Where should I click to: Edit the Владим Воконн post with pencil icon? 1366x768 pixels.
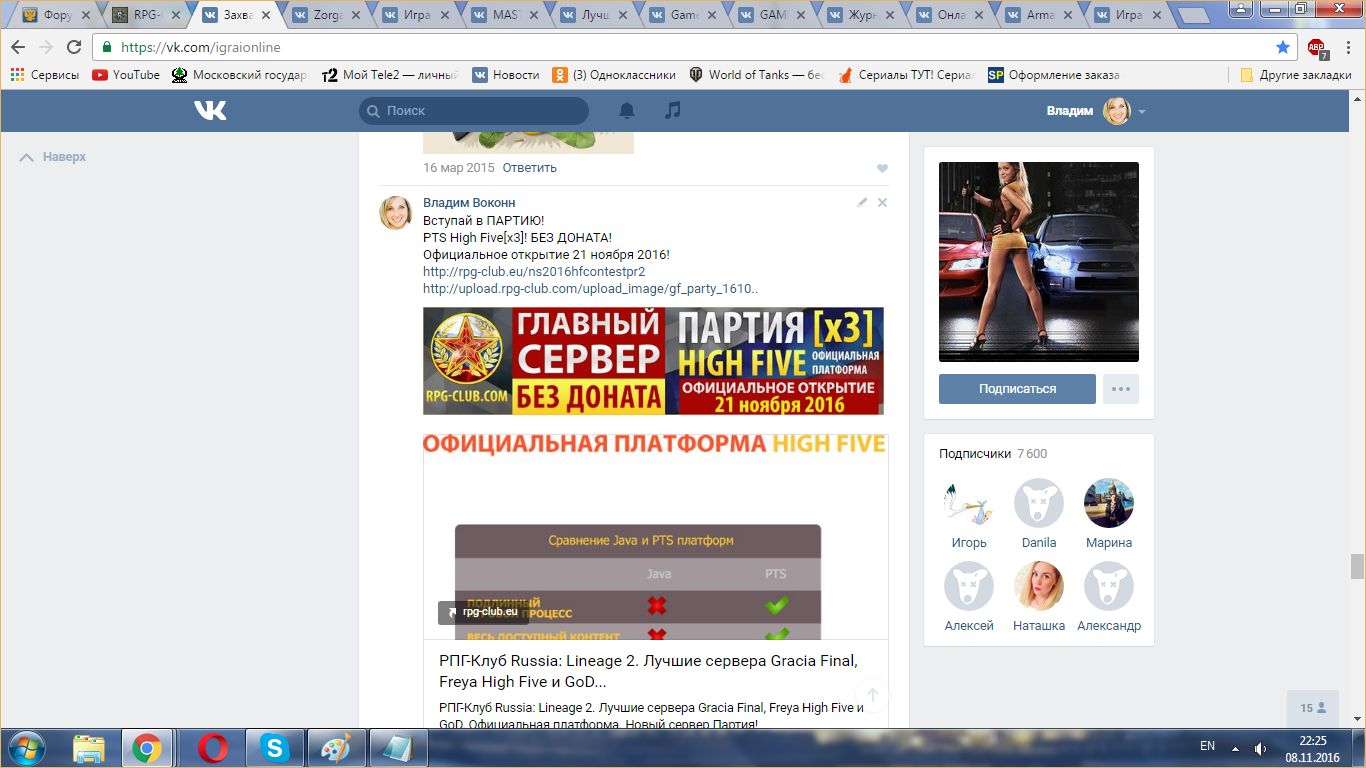coord(862,202)
